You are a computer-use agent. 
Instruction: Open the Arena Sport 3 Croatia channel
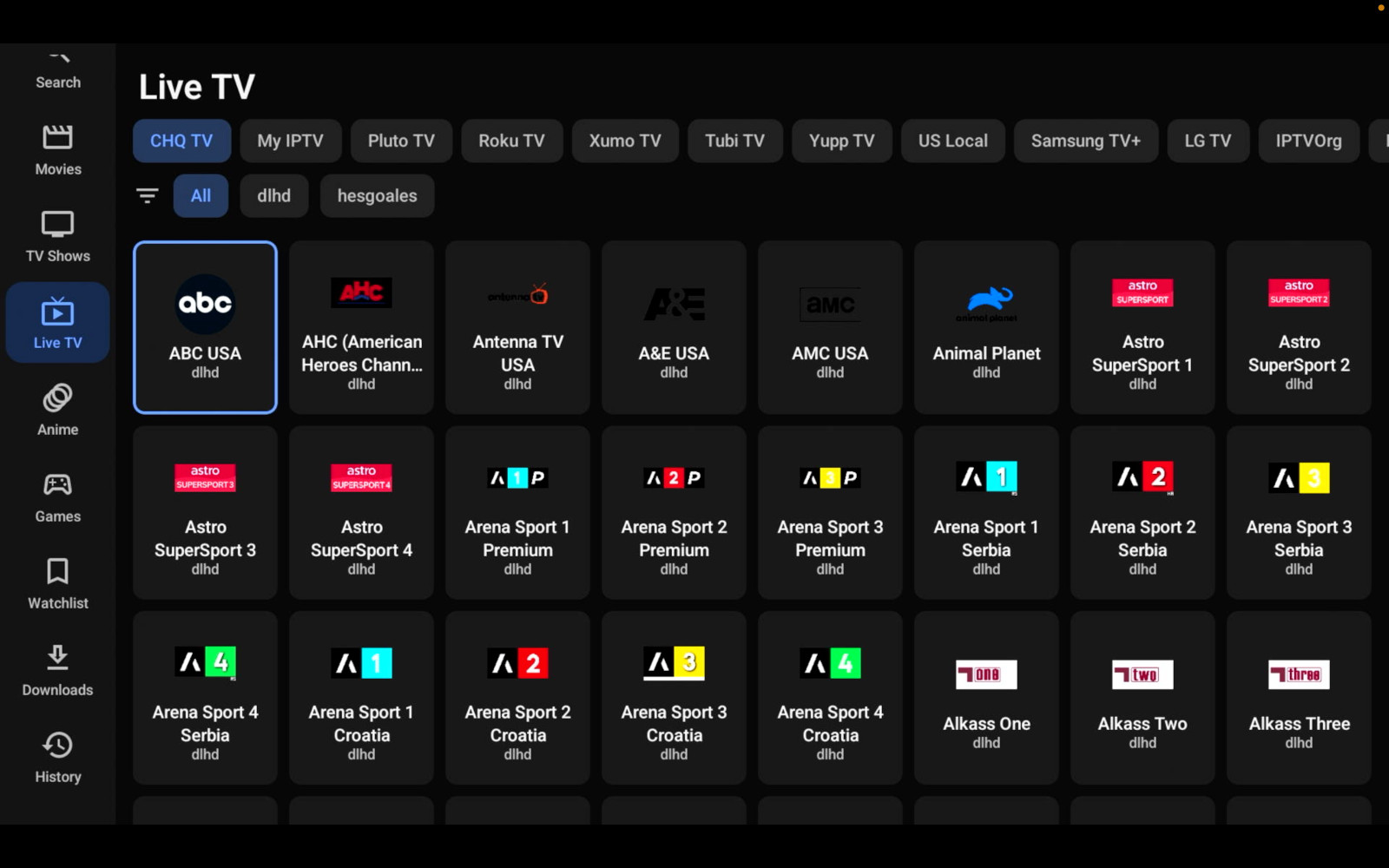pyautogui.click(x=674, y=698)
